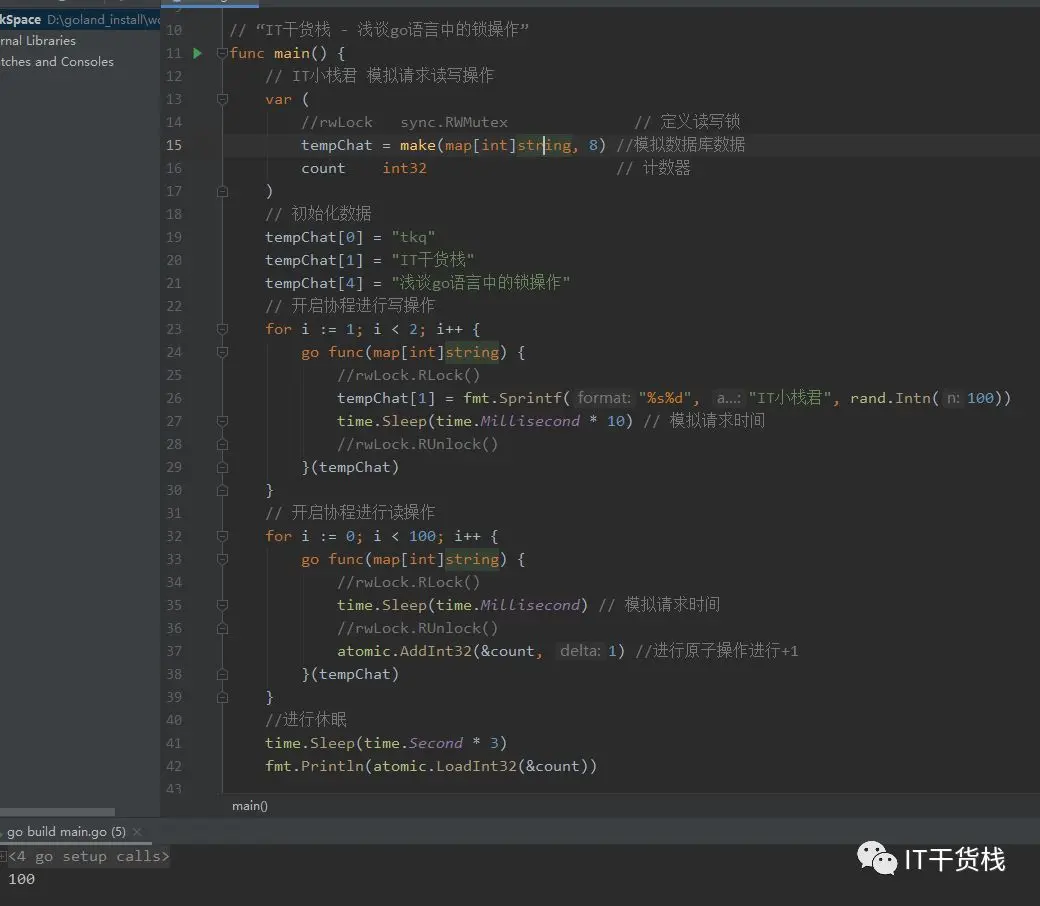Click the project panel horizontal scrollbar
The height and width of the screenshot is (906, 1040).
[x=57, y=812]
